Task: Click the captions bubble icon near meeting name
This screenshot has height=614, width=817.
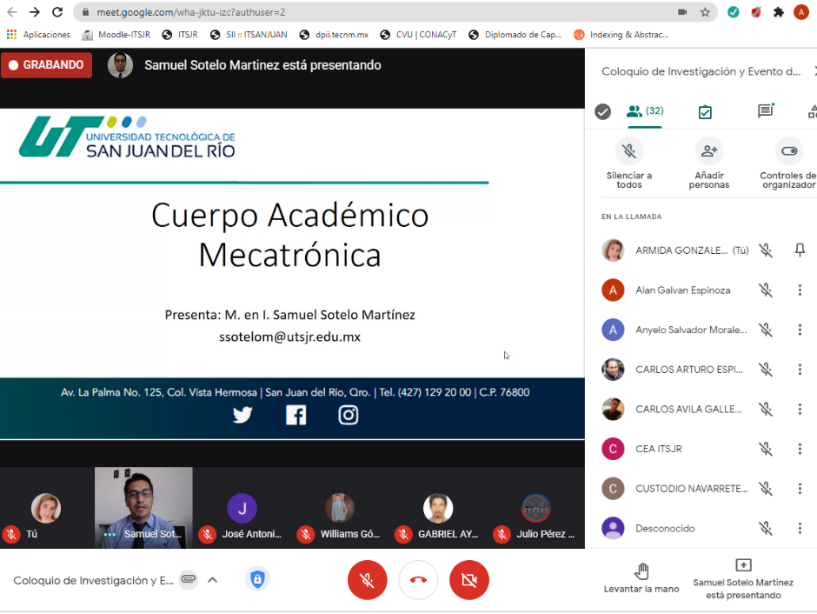Action: point(188,580)
